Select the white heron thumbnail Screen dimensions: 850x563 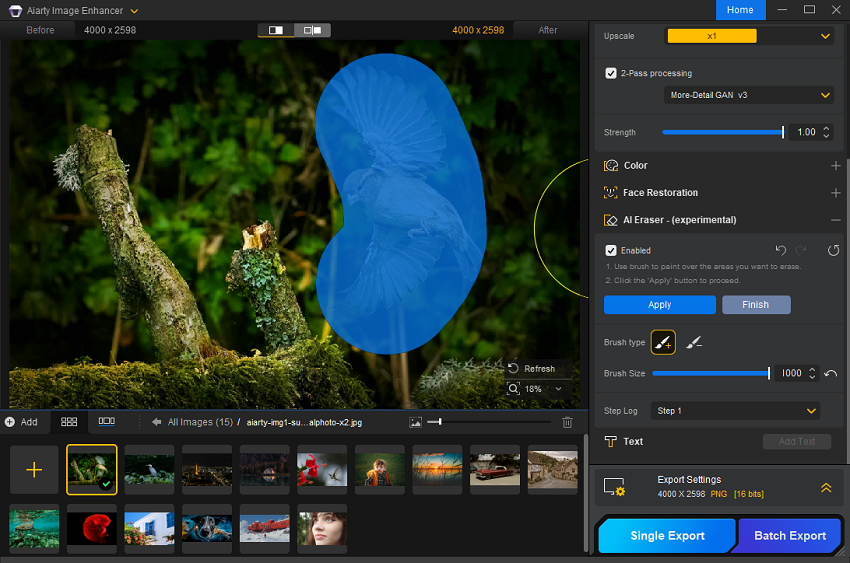click(149, 469)
